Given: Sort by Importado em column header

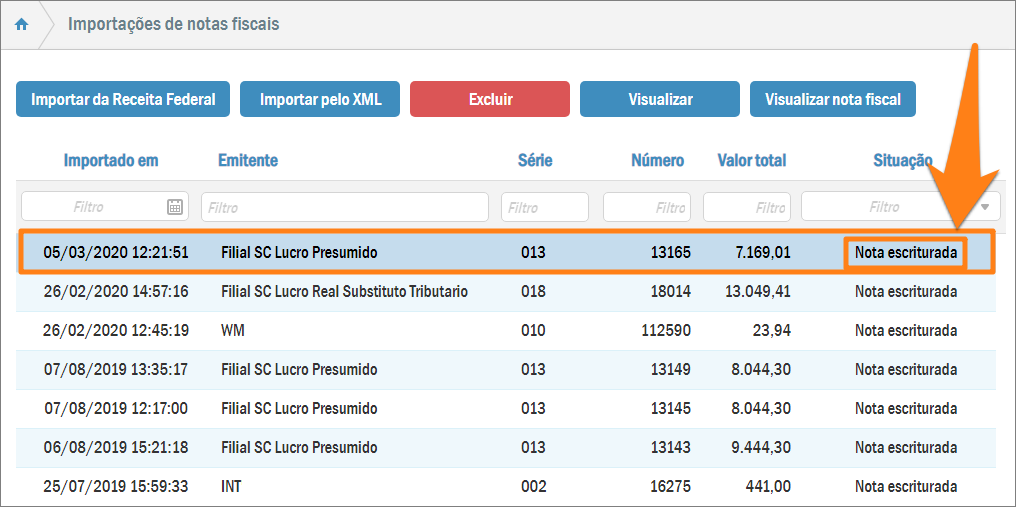Looking at the screenshot, I should 110,160.
